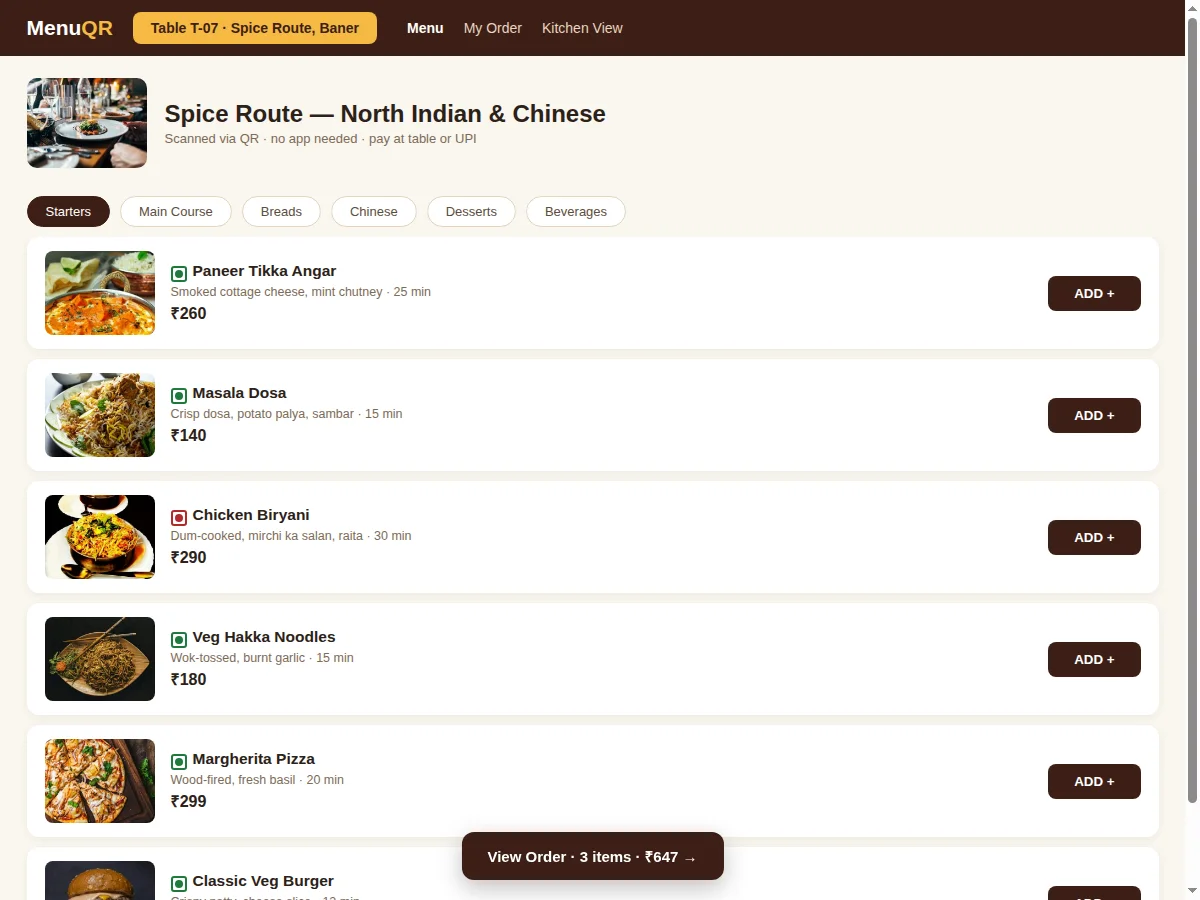
Task: Click the veg icon beside Masala Dosa
Action: (x=179, y=395)
